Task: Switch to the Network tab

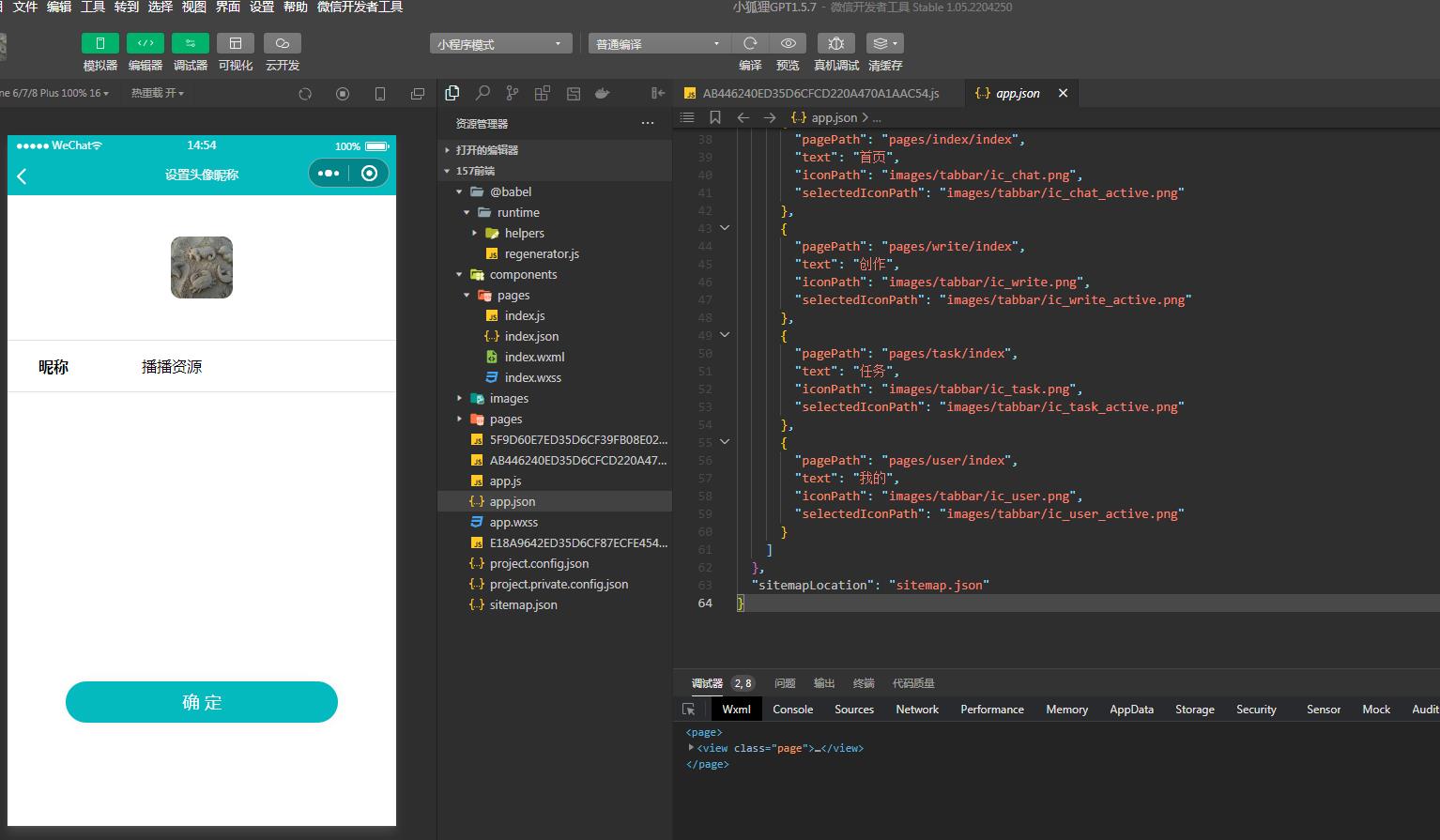Action: (x=917, y=710)
